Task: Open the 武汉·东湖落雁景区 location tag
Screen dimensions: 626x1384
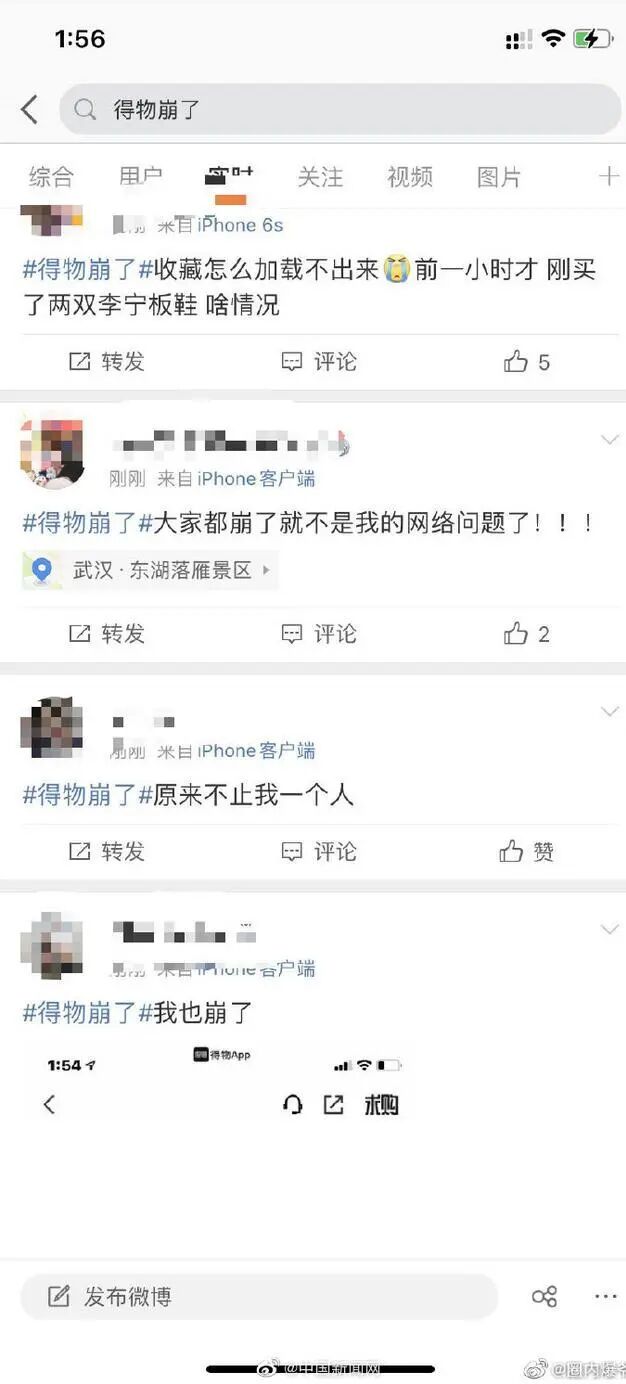Action: pyautogui.click(x=150, y=570)
